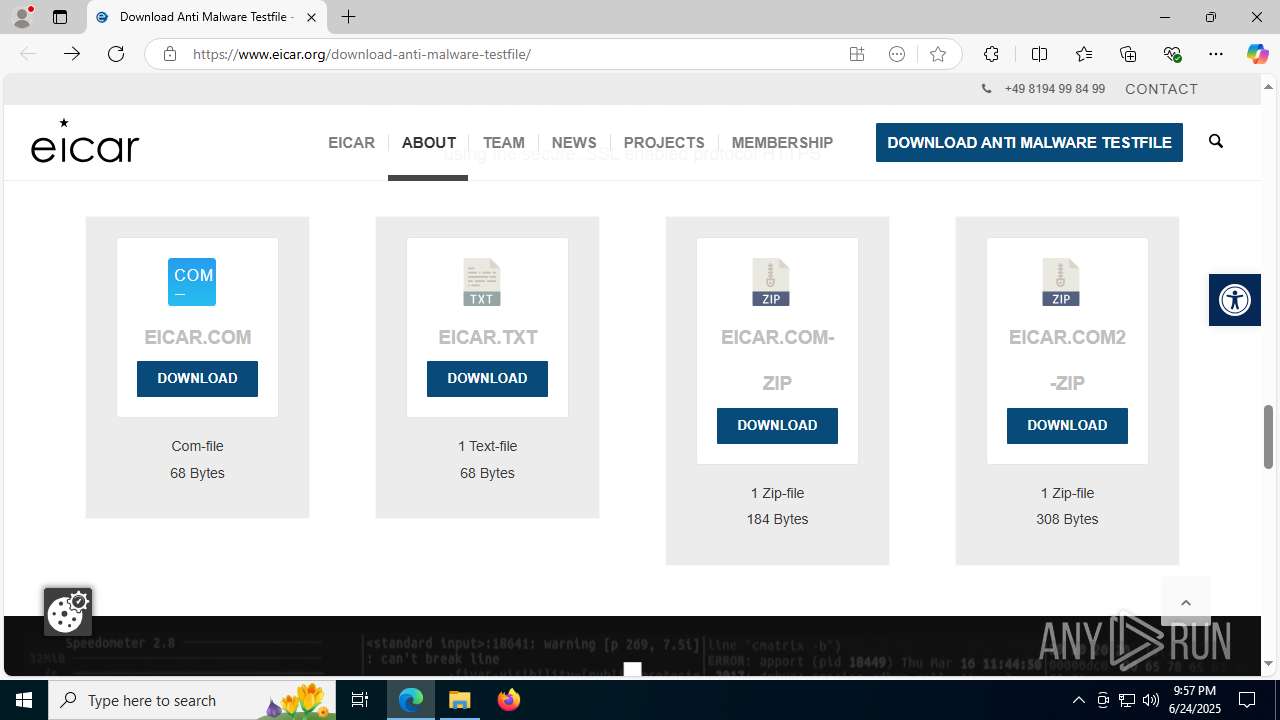This screenshot has height=720, width=1280.
Task: Open the tab actions menu icon
Action: tap(60, 17)
